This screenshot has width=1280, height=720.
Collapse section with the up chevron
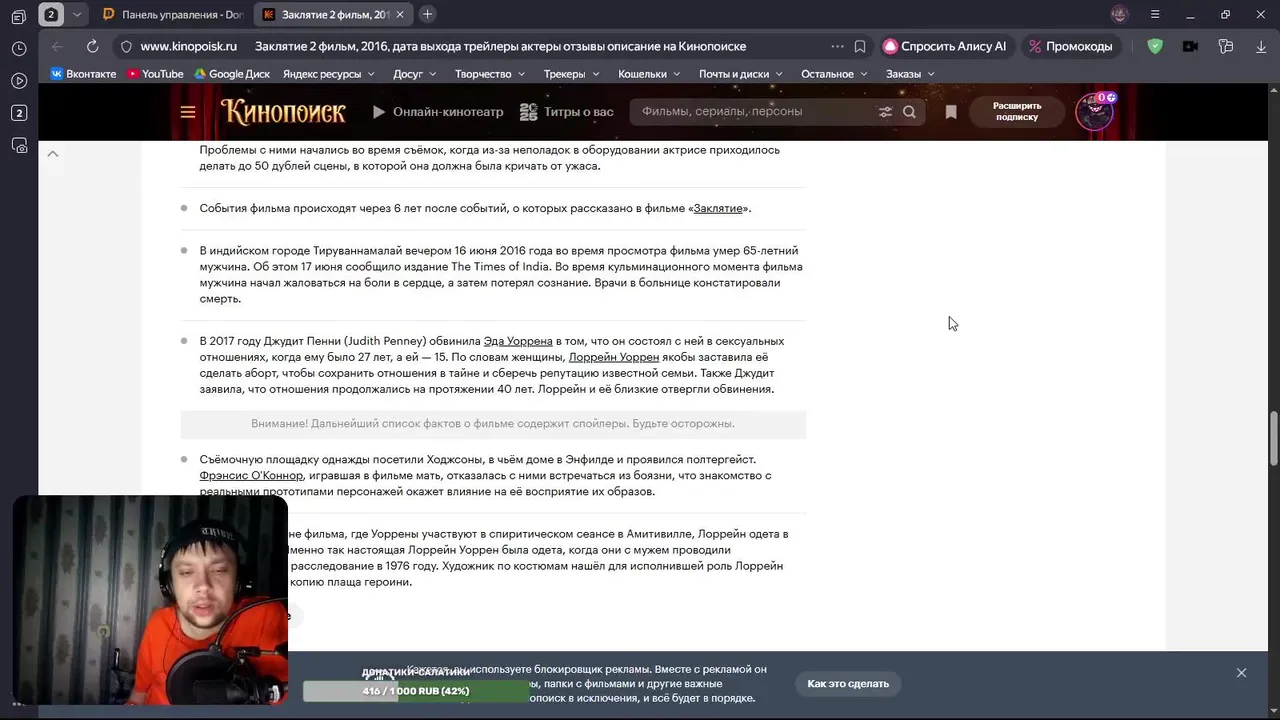click(53, 154)
